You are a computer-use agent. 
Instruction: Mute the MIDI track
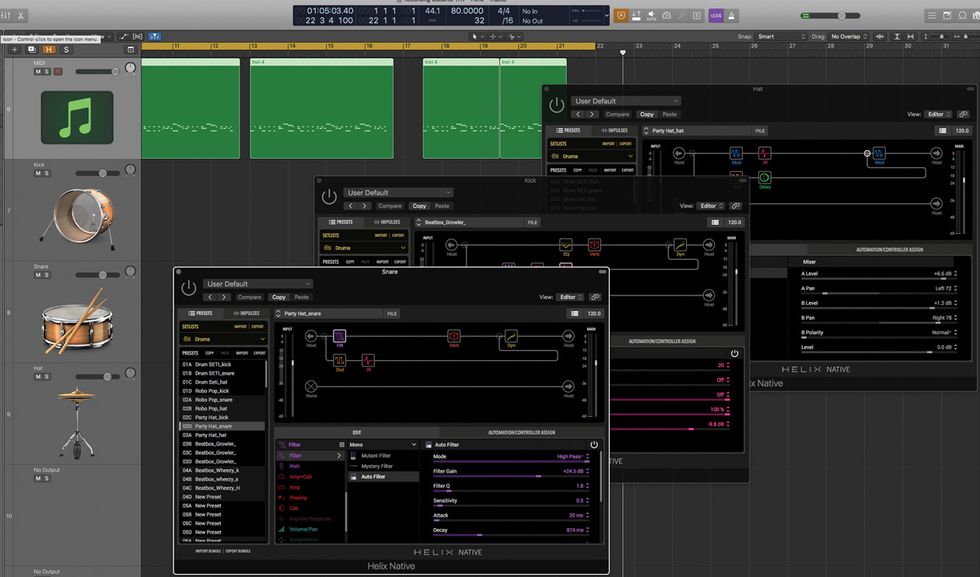pyautogui.click(x=38, y=72)
